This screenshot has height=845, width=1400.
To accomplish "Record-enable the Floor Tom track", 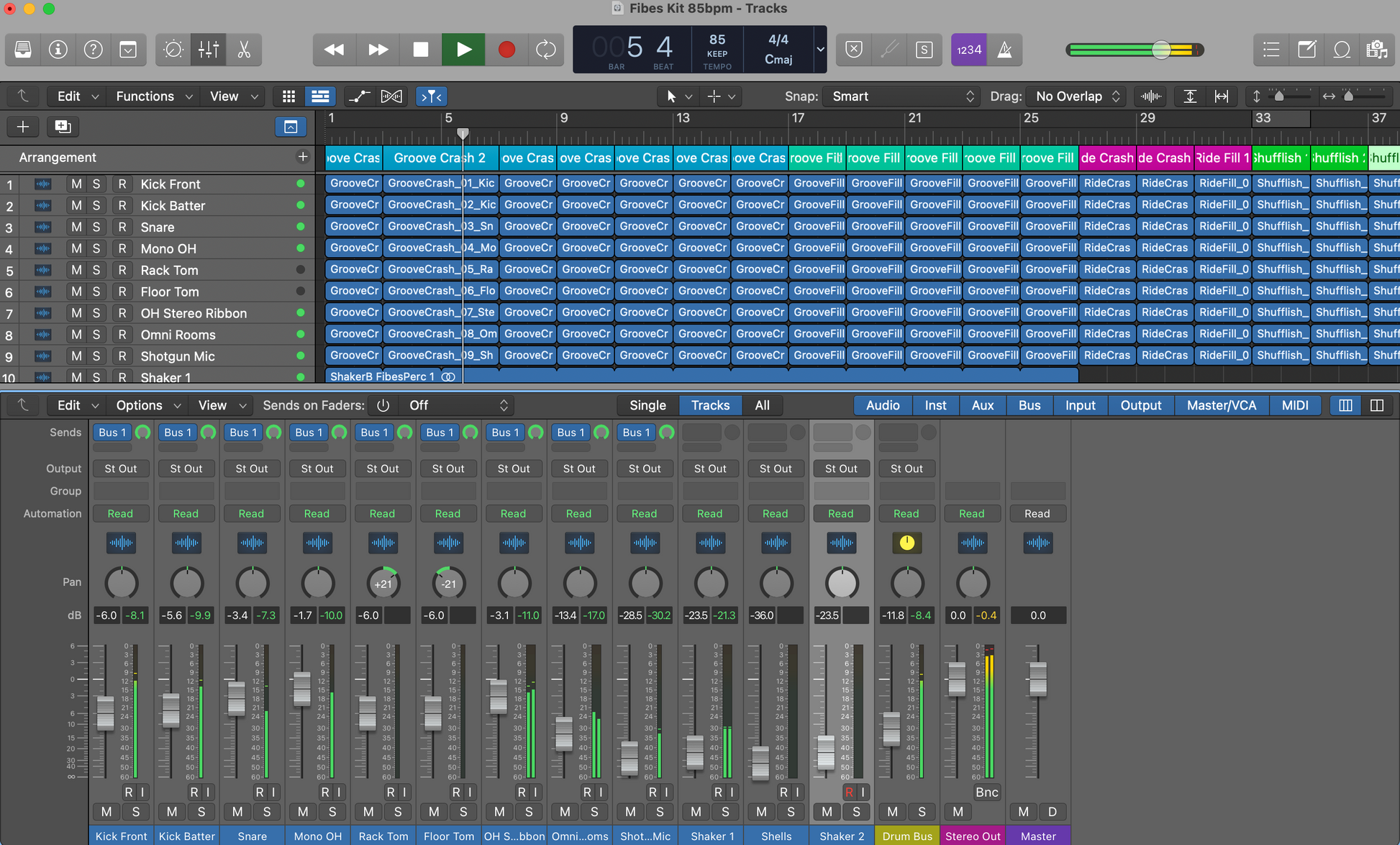I will point(122,292).
